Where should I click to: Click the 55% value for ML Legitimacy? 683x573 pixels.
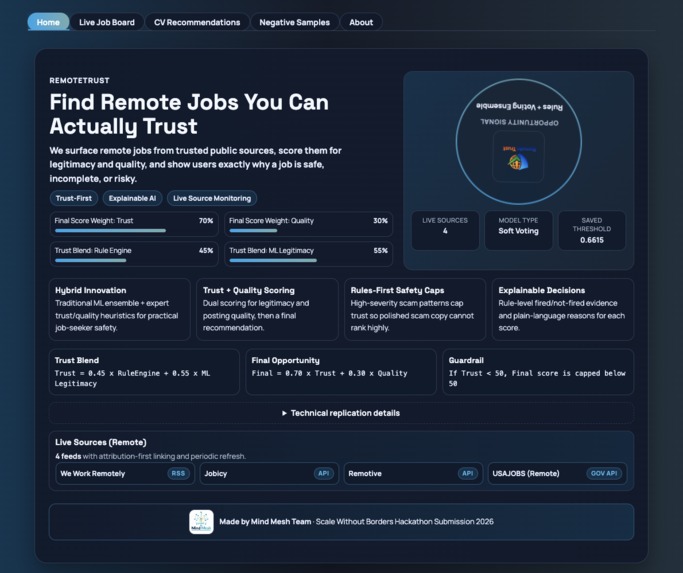[380, 251]
